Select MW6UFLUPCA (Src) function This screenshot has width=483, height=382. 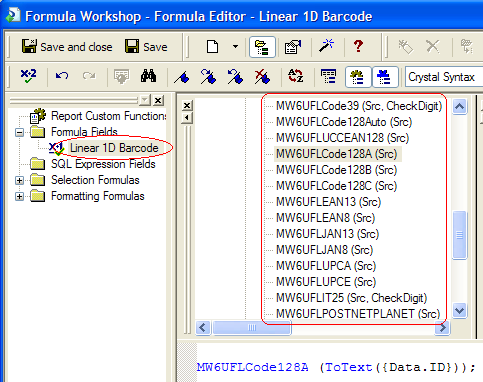coord(326,266)
